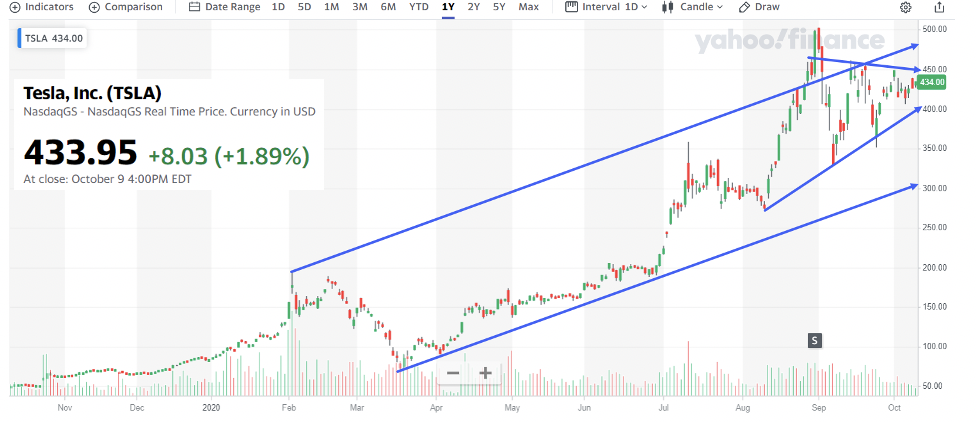
Task: Activate the Draw tool
Action: (759, 7)
